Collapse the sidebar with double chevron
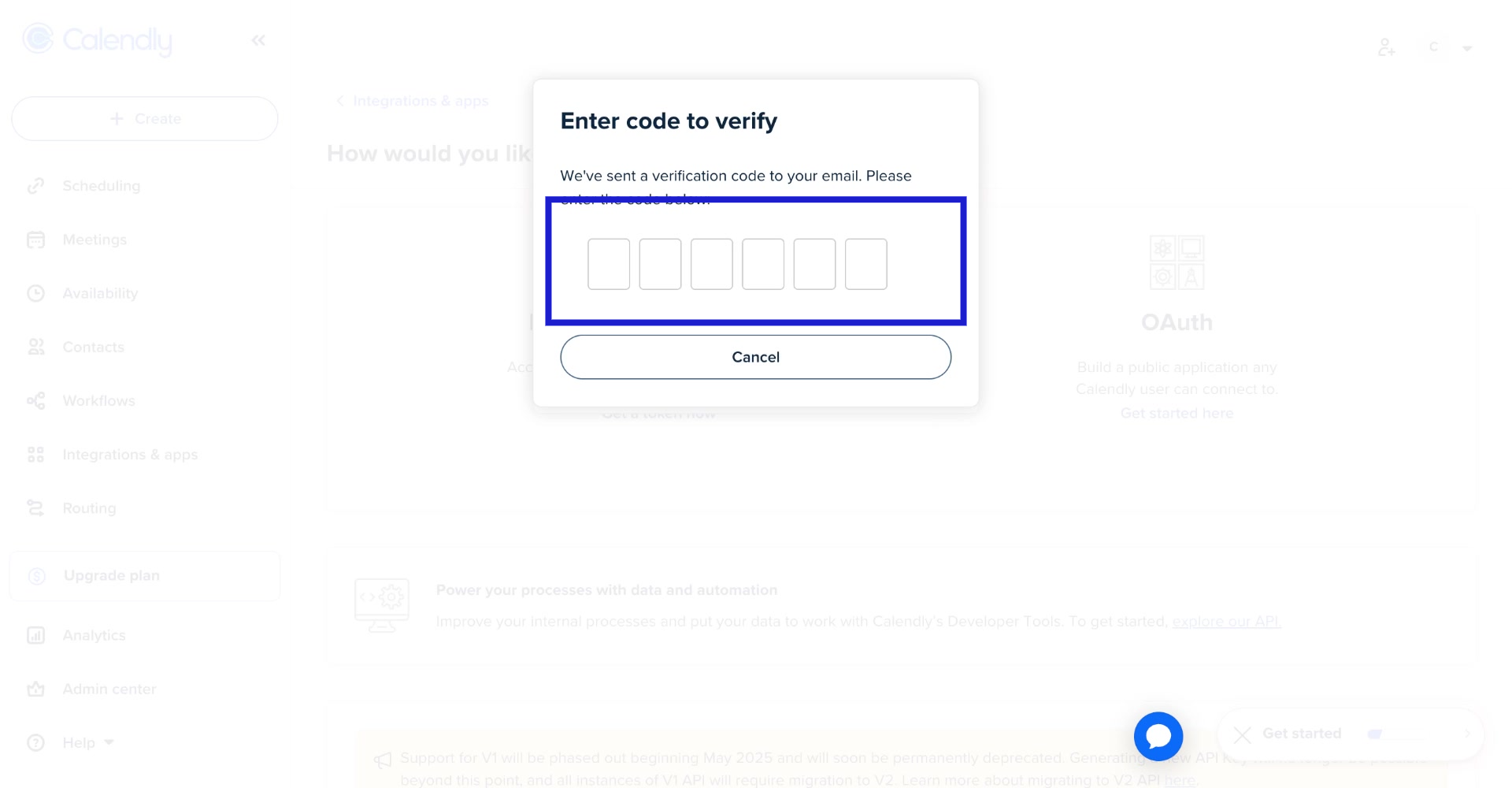 pyautogui.click(x=258, y=40)
